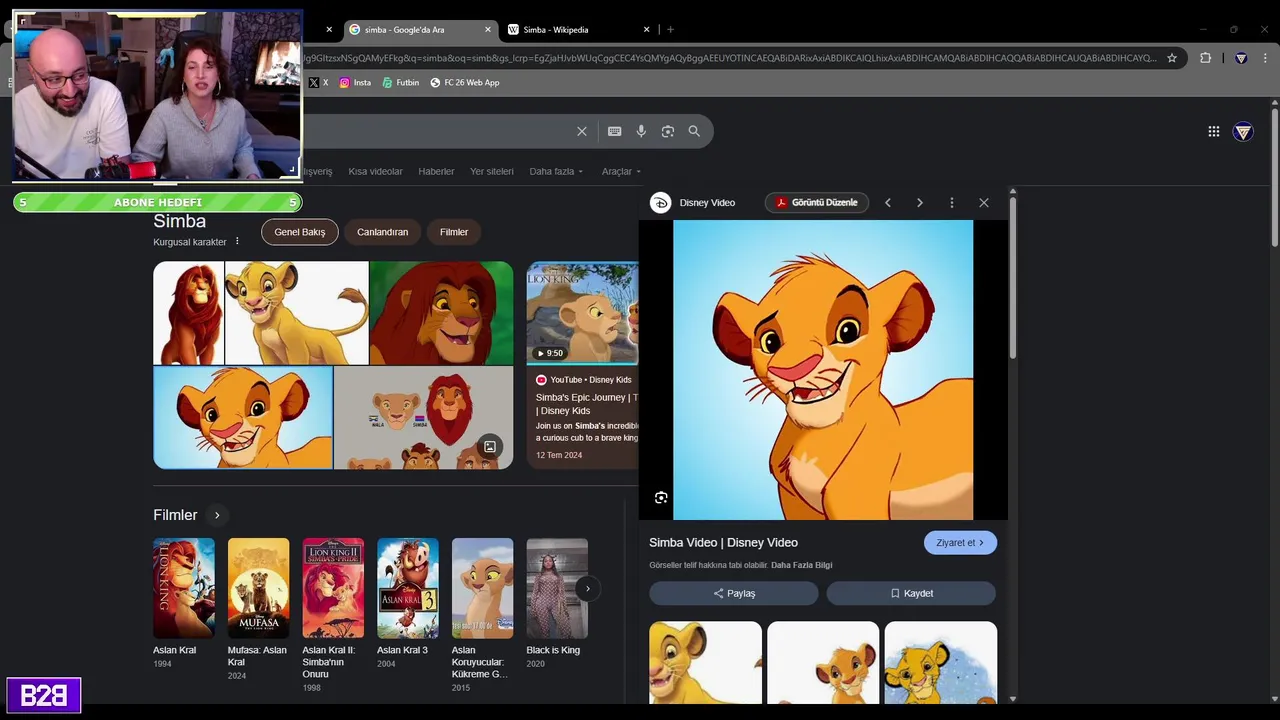
Task: Open the Insta bookmark
Action: (355, 83)
